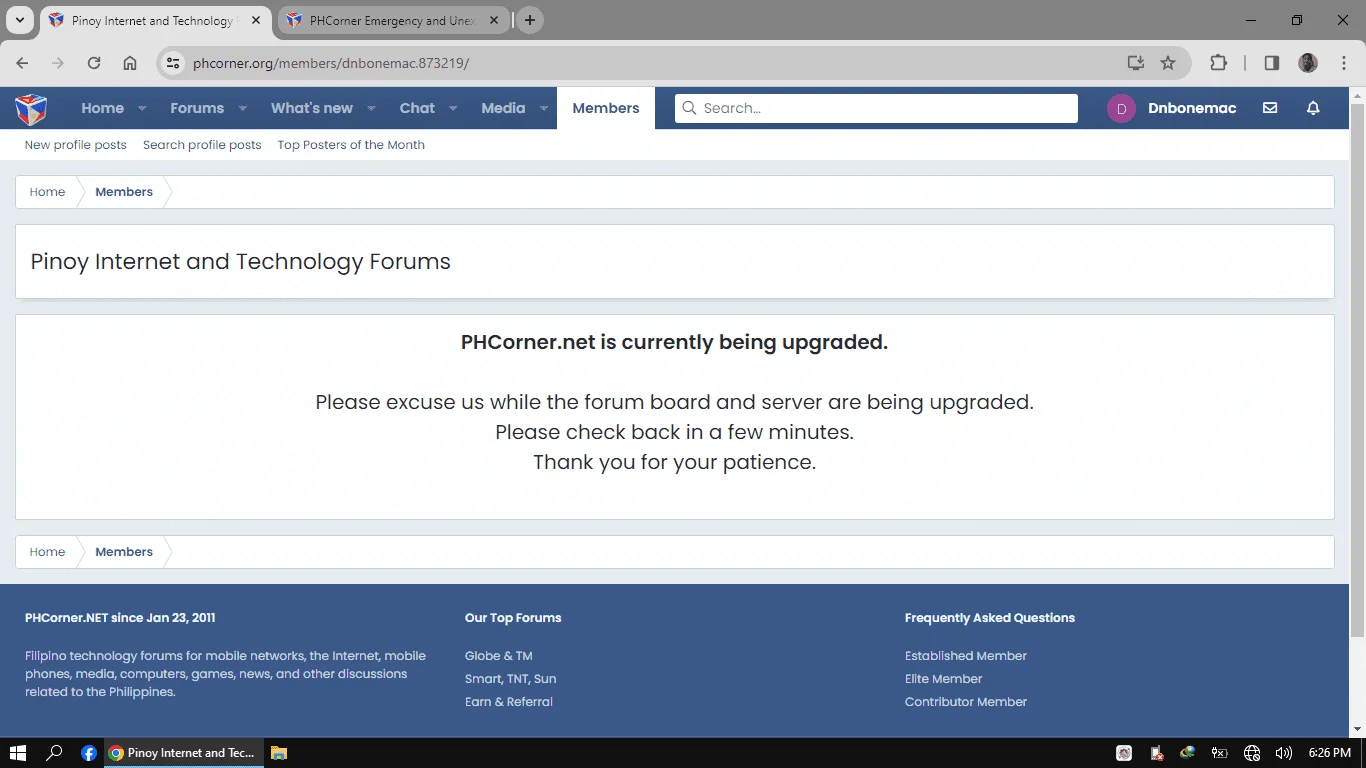Click Members in top breadcrumb

124,192
